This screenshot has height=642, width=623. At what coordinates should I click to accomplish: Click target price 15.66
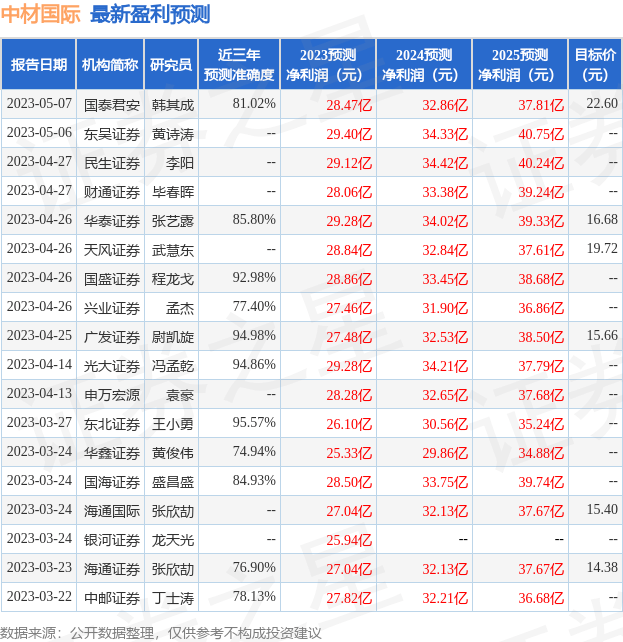602,335
